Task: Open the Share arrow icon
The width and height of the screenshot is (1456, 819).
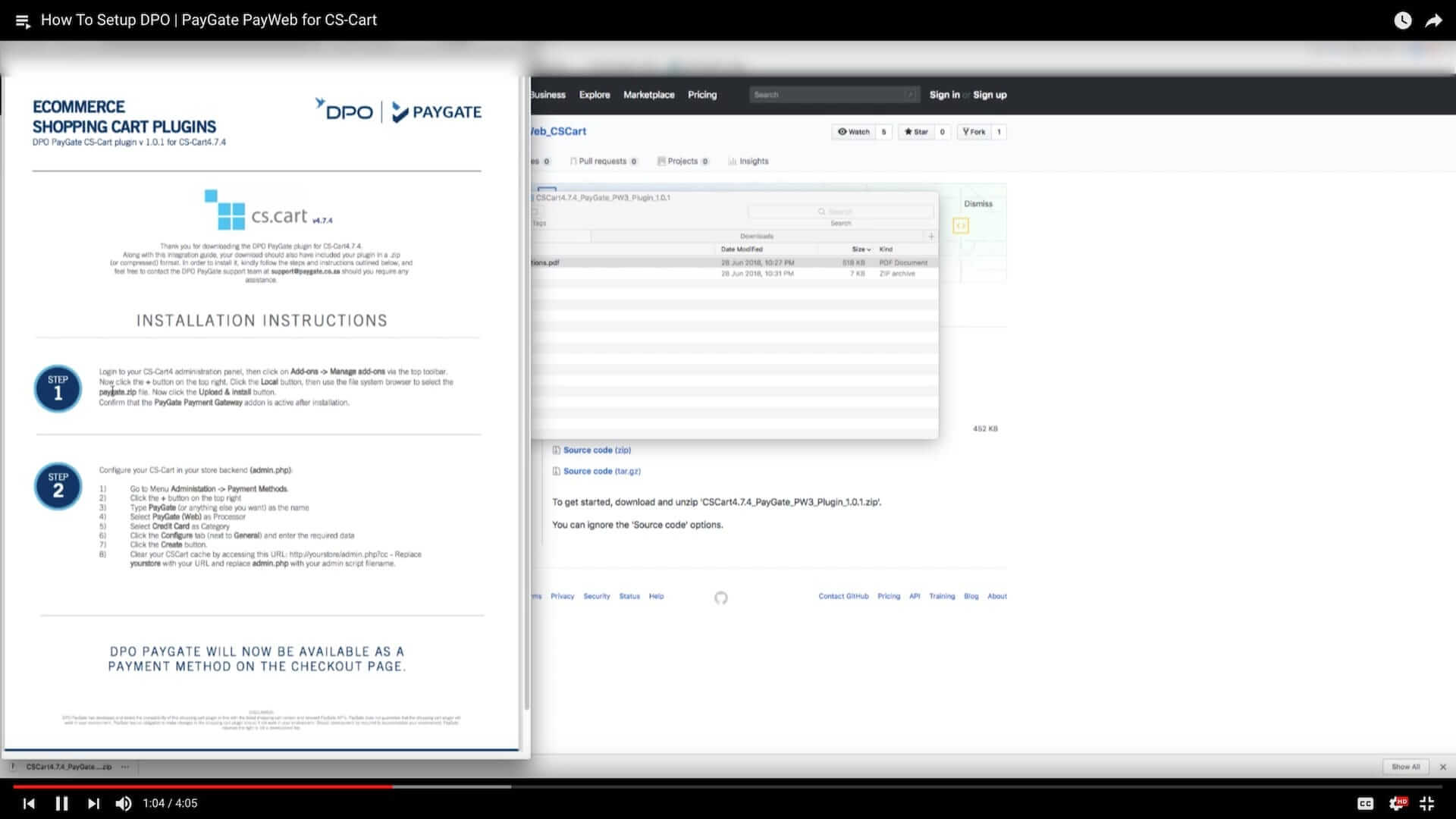Action: pos(1435,20)
